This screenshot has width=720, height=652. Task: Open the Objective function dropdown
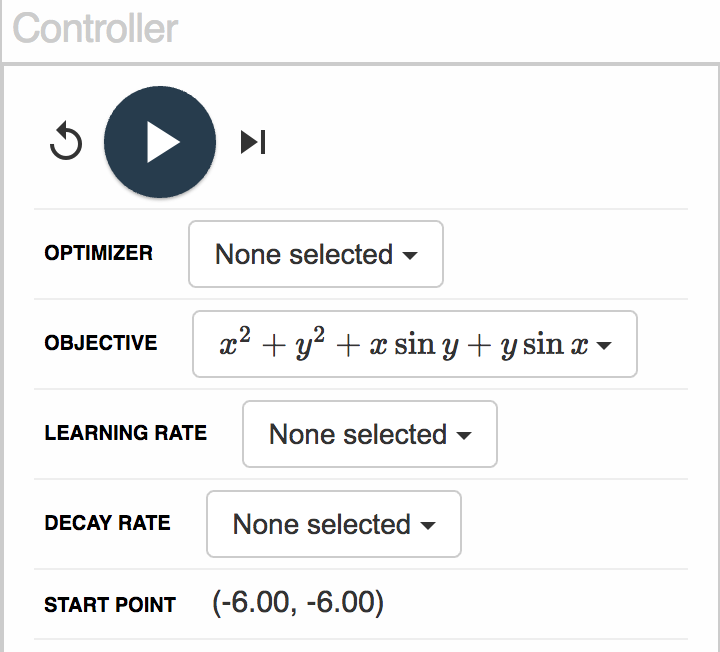pos(415,344)
